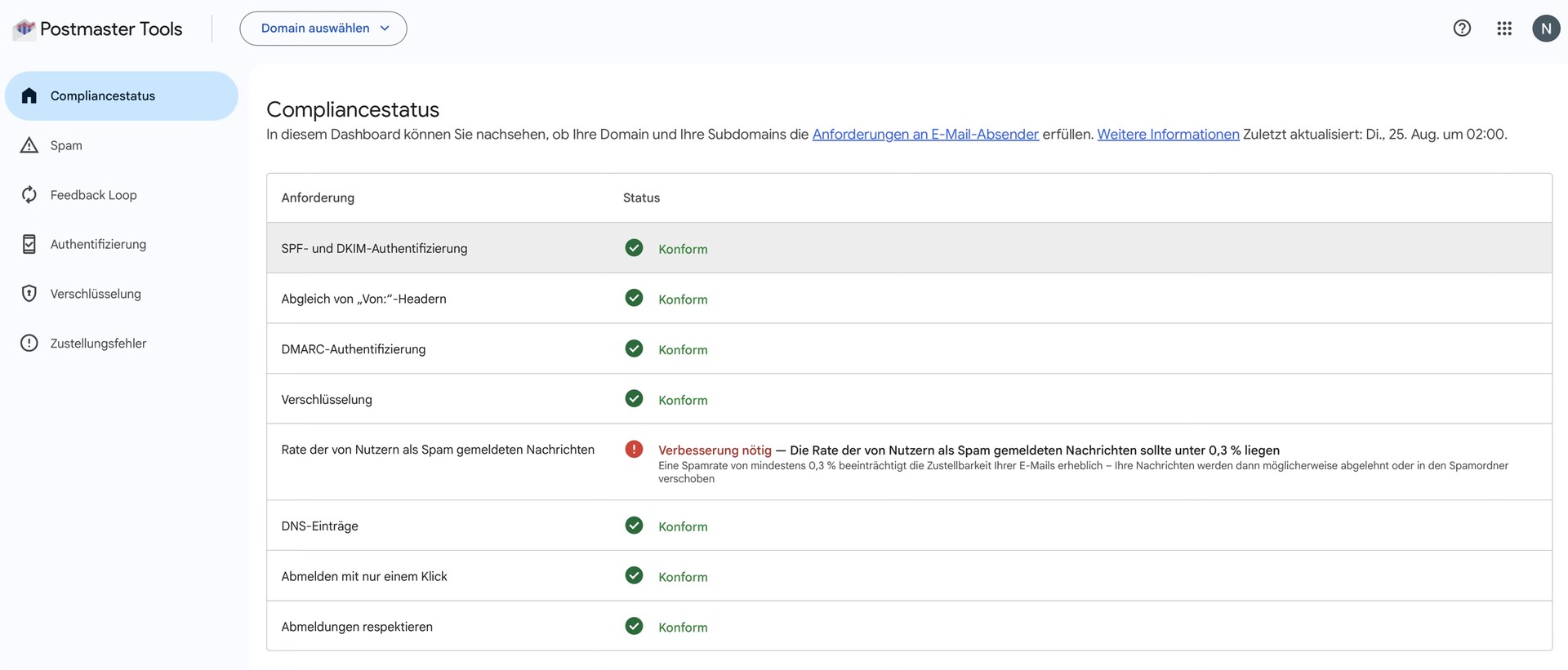Click the Authentifizierung checklist icon
This screenshot has height=670, width=1568.
29,244
